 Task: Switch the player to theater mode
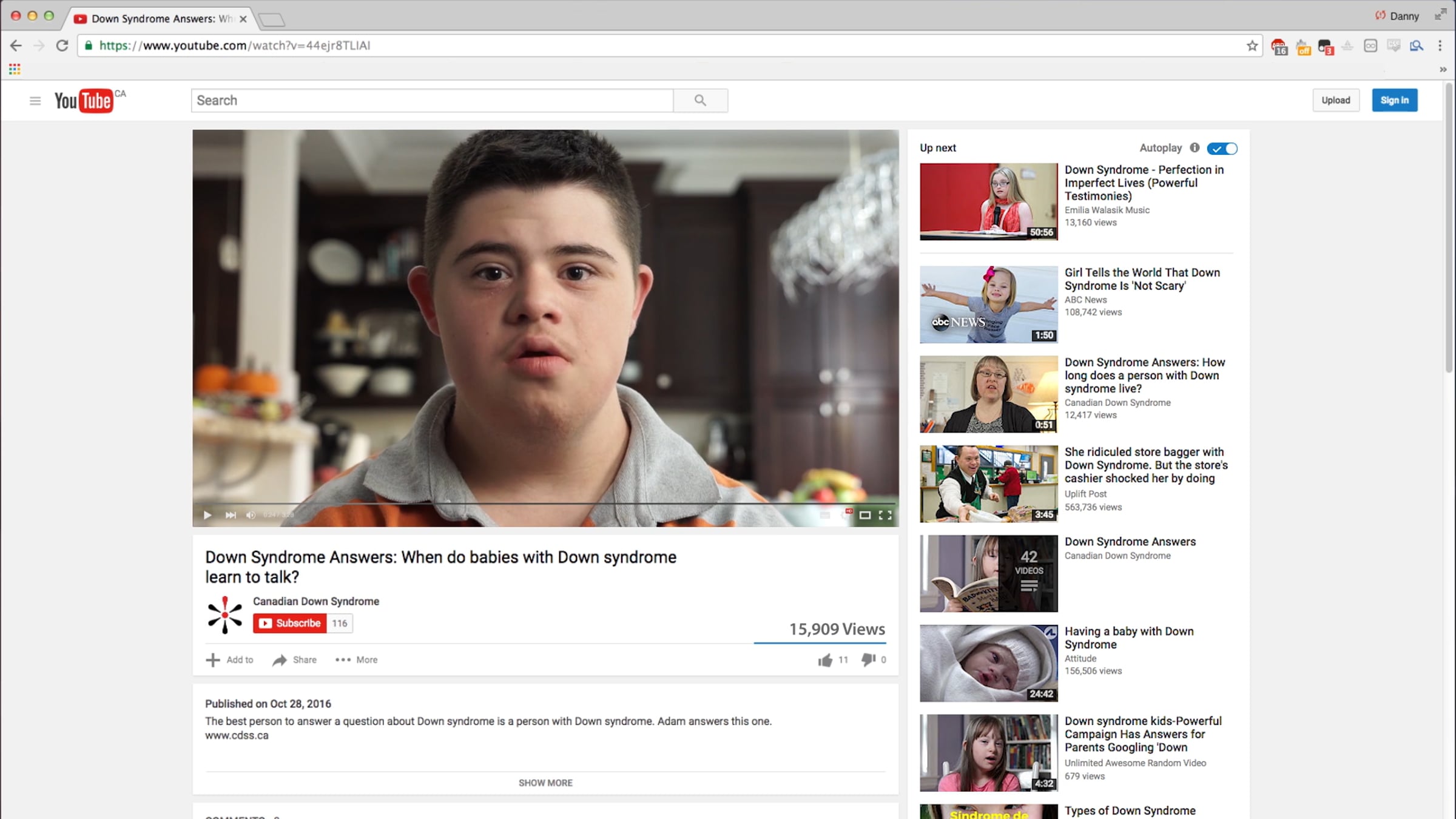coord(865,515)
